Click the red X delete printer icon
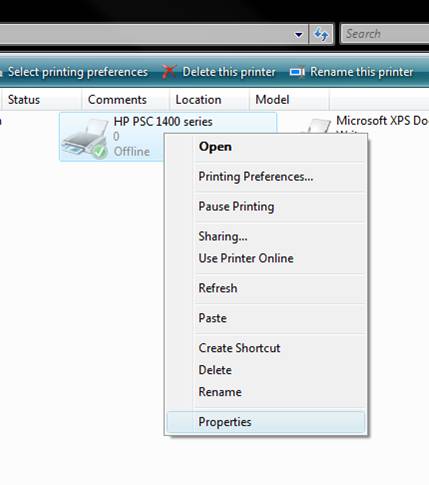Screen dimensions: 429x485 pos(169,72)
